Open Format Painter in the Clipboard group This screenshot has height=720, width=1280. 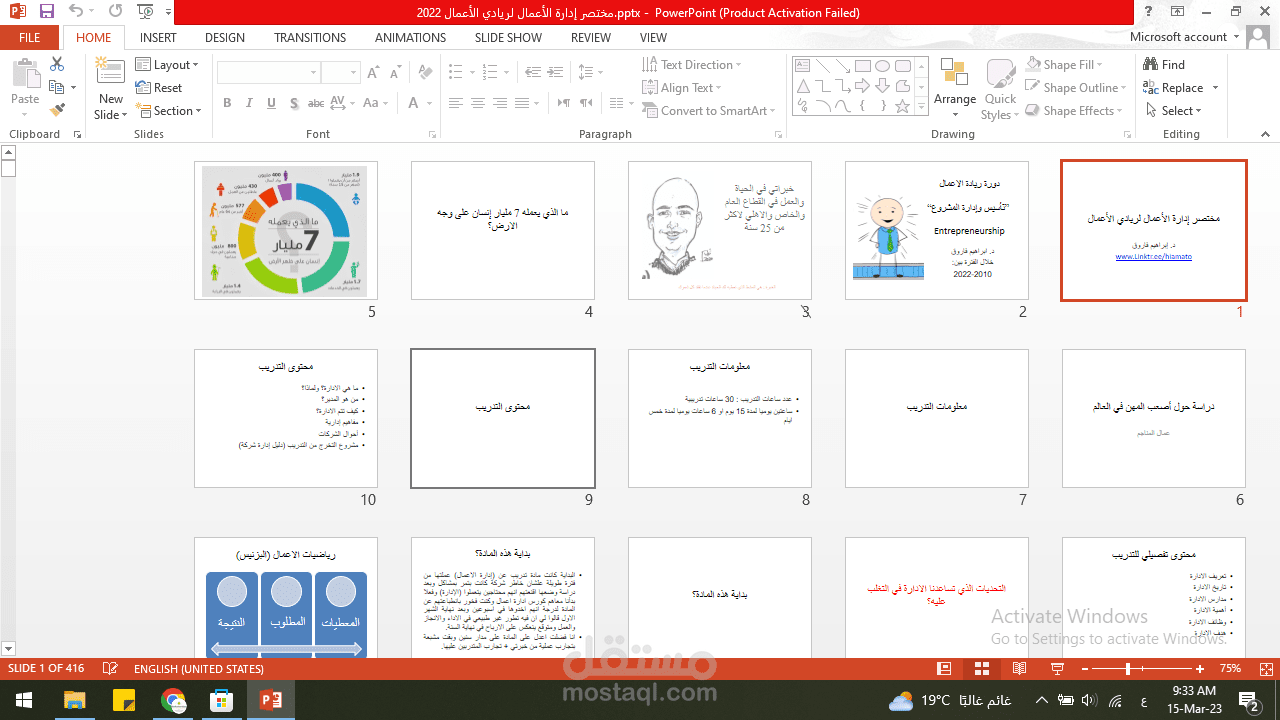[57, 109]
